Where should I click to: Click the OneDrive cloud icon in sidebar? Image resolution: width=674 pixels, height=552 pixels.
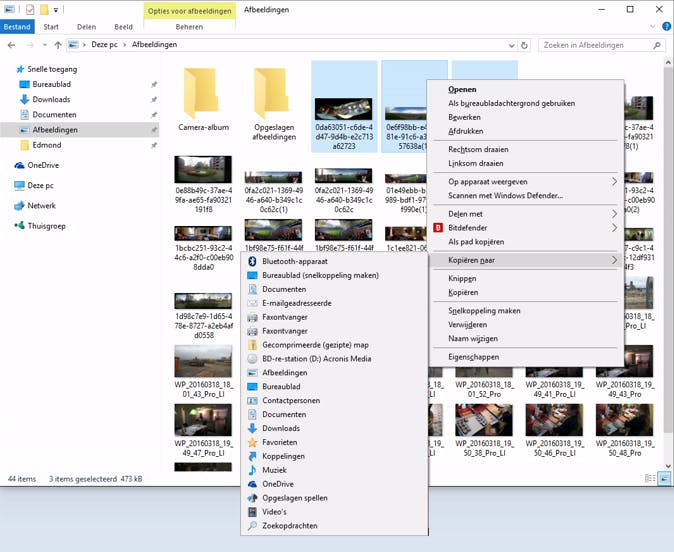[19, 165]
